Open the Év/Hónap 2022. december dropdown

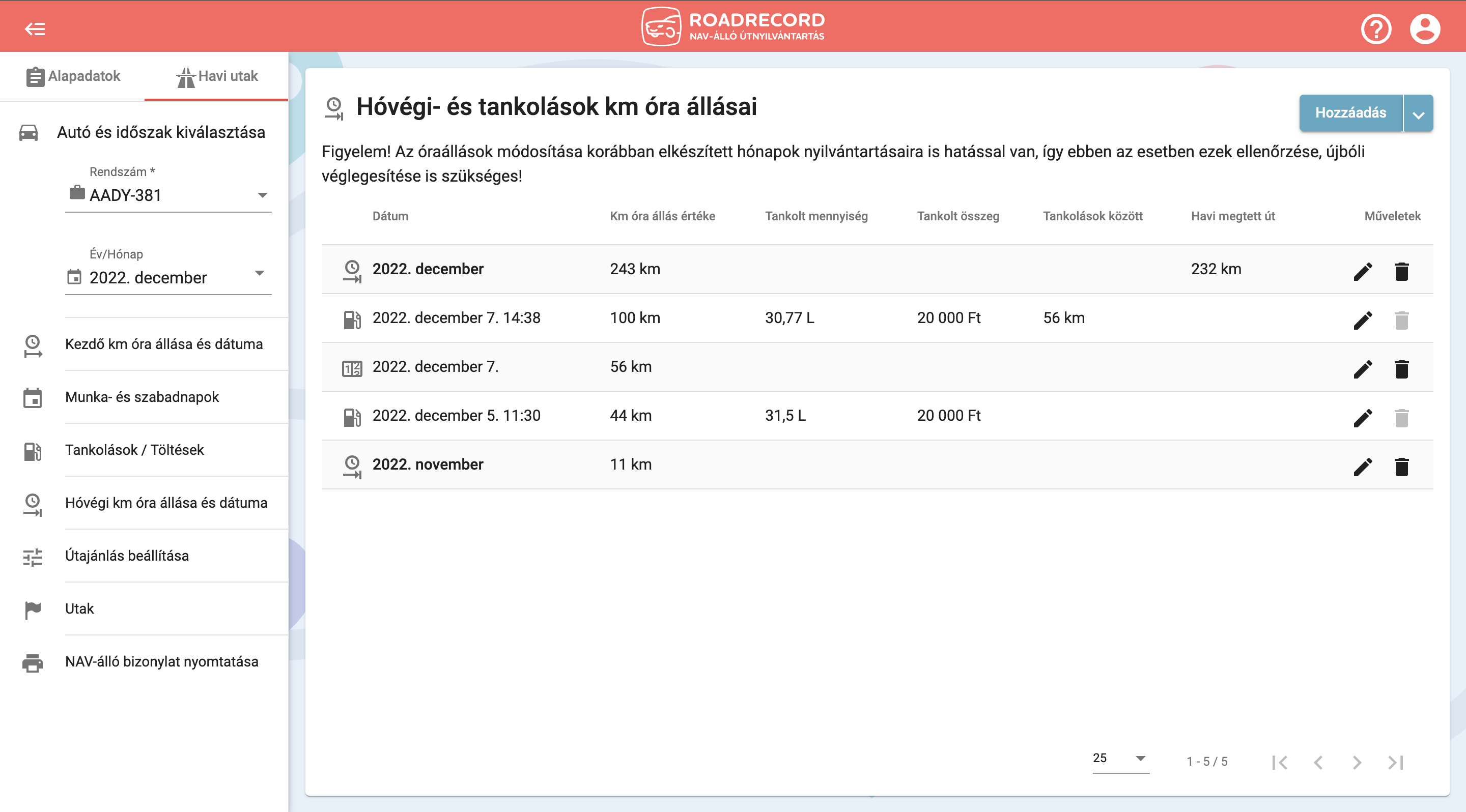[168, 277]
